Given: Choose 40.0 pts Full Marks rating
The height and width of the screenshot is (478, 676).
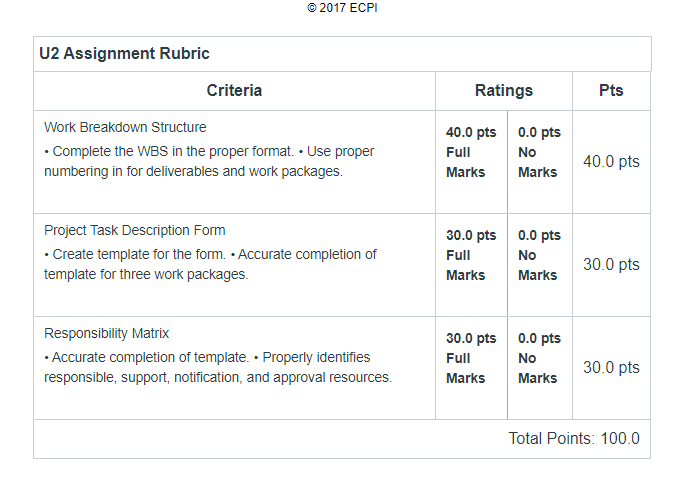Looking at the screenshot, I should 471,152.
